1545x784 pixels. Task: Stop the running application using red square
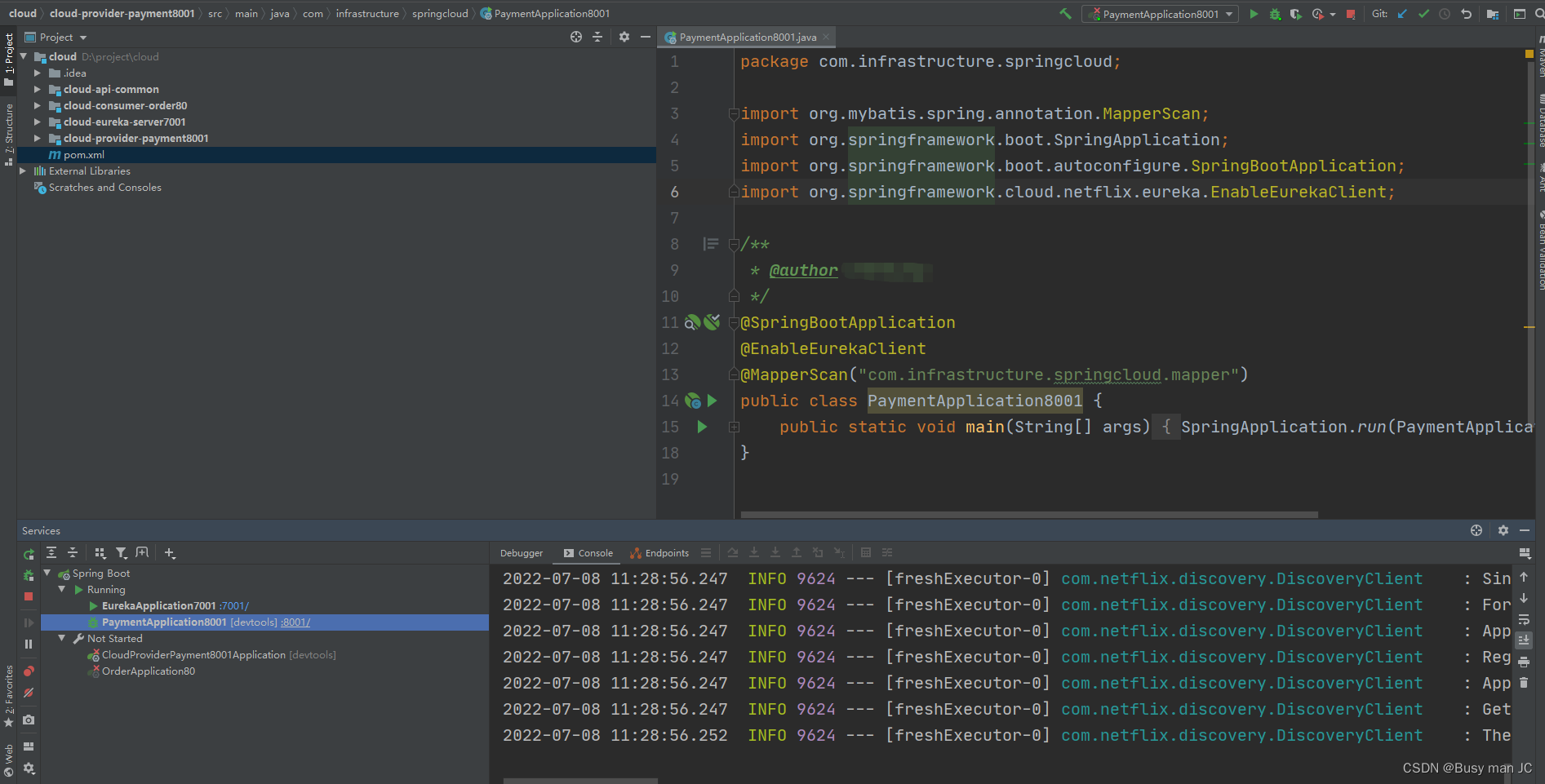(1351, 14)
